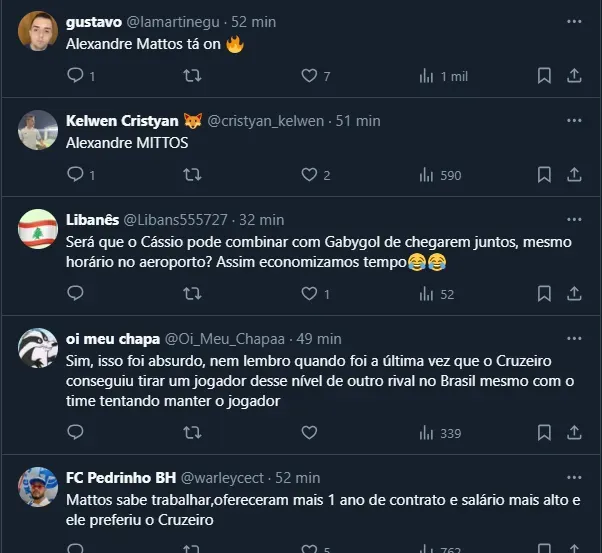Open more options on FC Pedrinho BH's tweet
This screenshot has height=553, width=602.
point(574,478)
